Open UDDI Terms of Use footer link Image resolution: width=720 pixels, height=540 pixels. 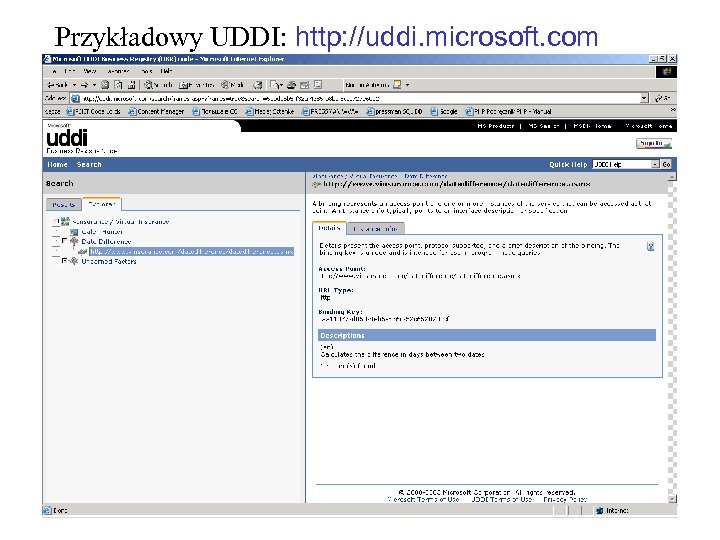pos(501,499)
